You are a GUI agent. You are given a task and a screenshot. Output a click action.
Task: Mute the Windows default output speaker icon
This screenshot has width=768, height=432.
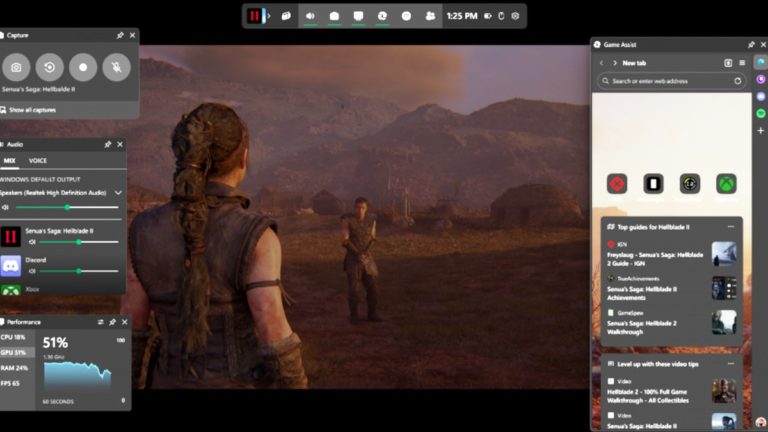click(x=5, y=207)
